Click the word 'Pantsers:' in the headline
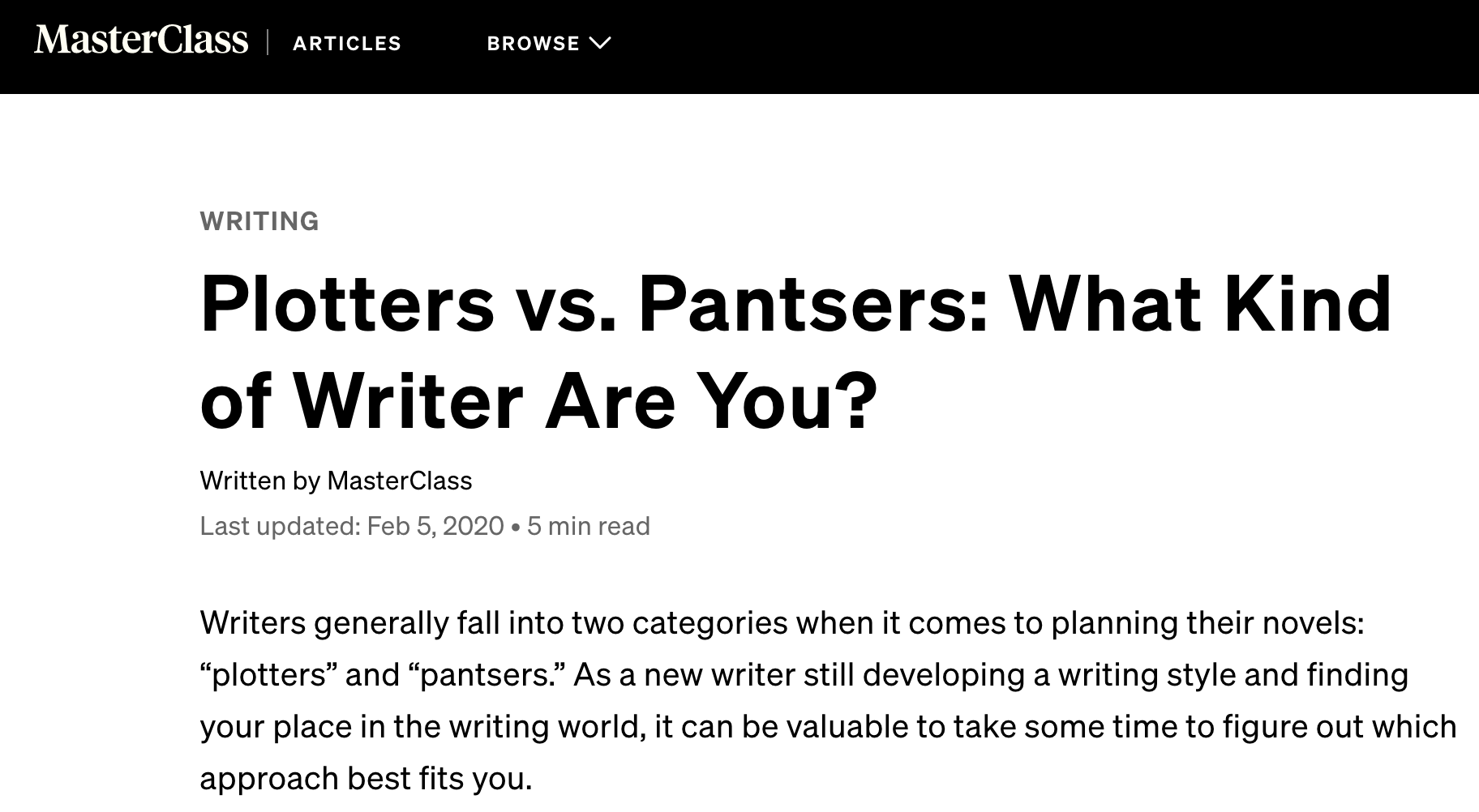Screen dimensions: 1479x812 click(814, 305)
